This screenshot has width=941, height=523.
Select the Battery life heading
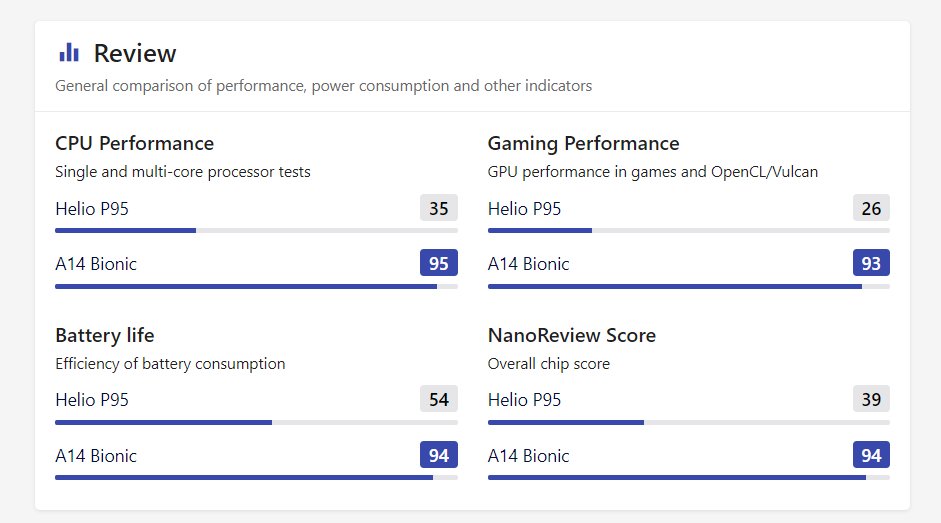point(104,335)
